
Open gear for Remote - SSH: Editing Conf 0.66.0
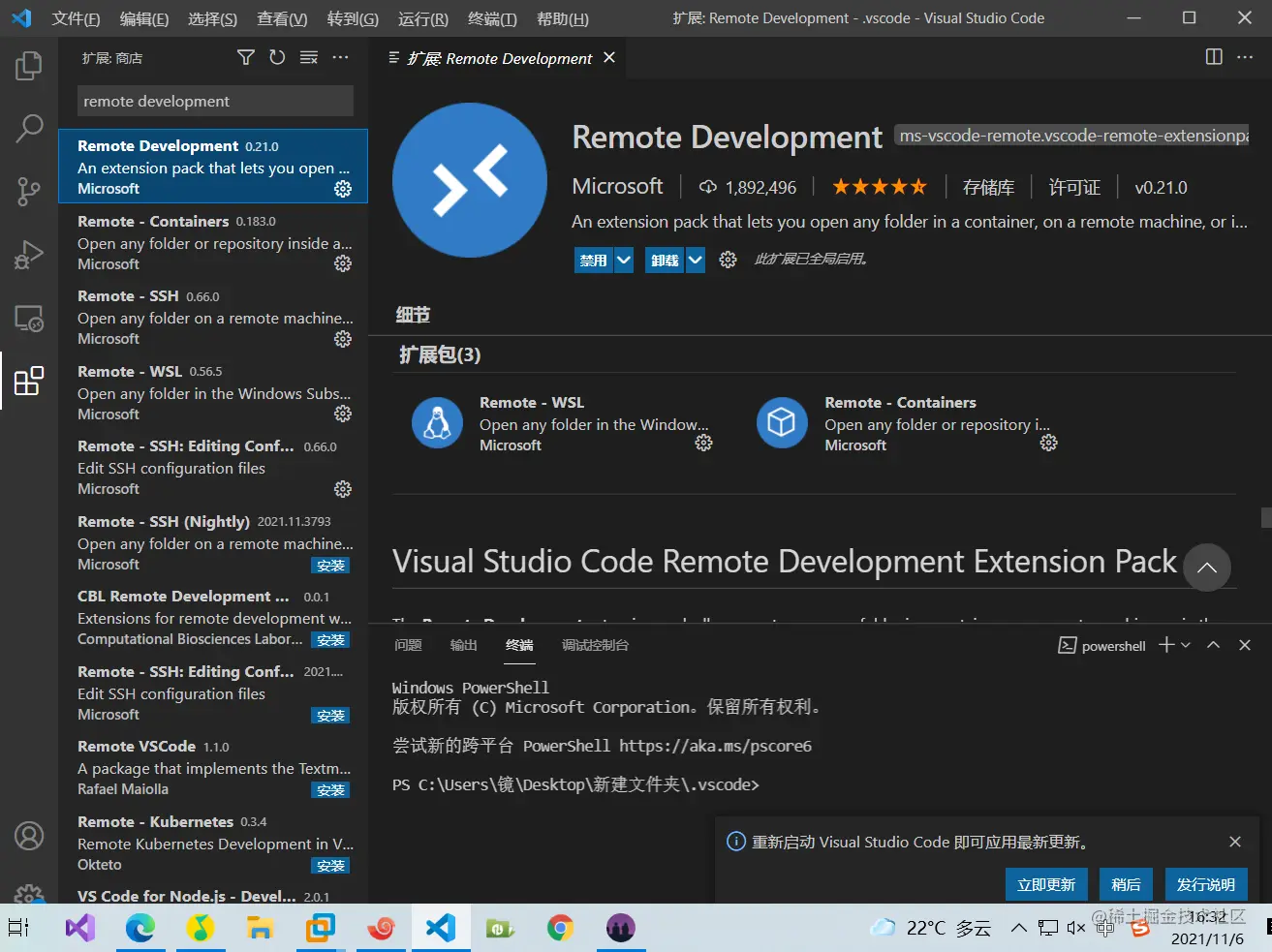pos(343,489)
